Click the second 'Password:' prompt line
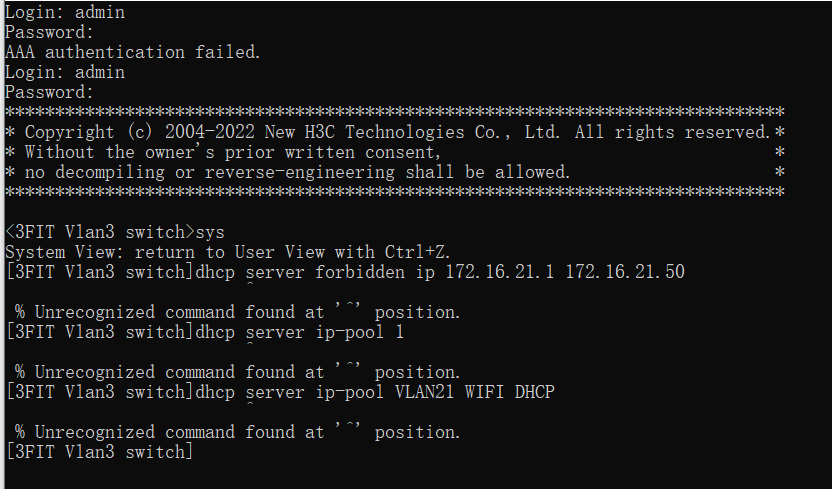This screenshot has height=489, width=832. click(49, 92)
